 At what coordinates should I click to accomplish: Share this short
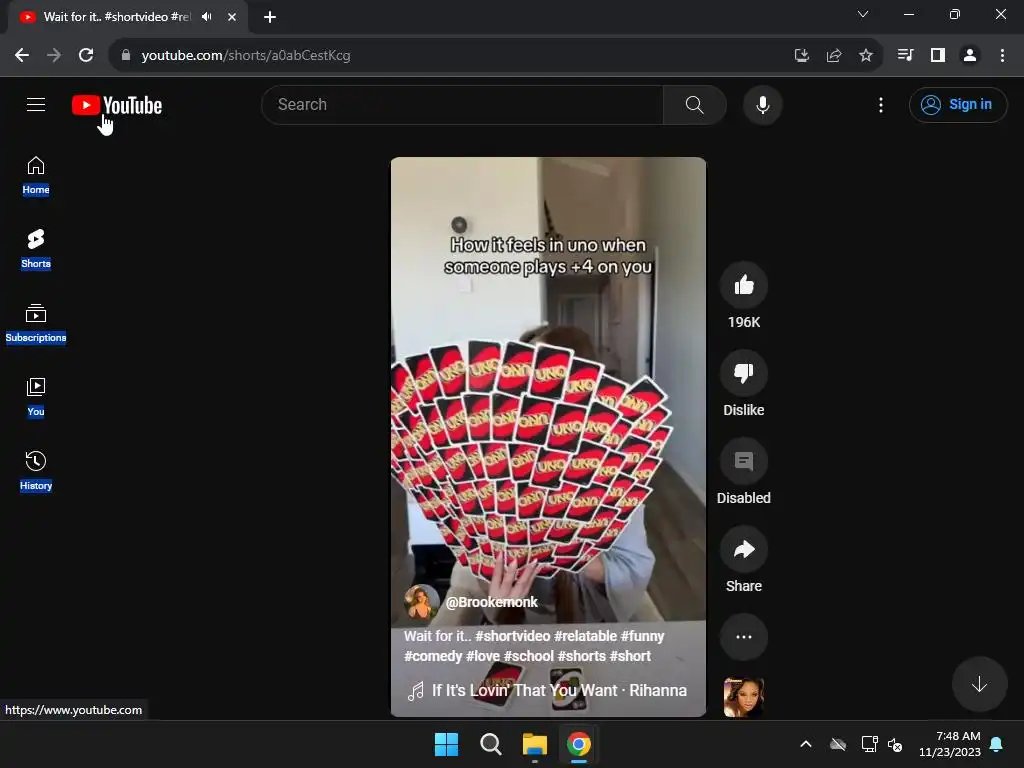point(743,549)
